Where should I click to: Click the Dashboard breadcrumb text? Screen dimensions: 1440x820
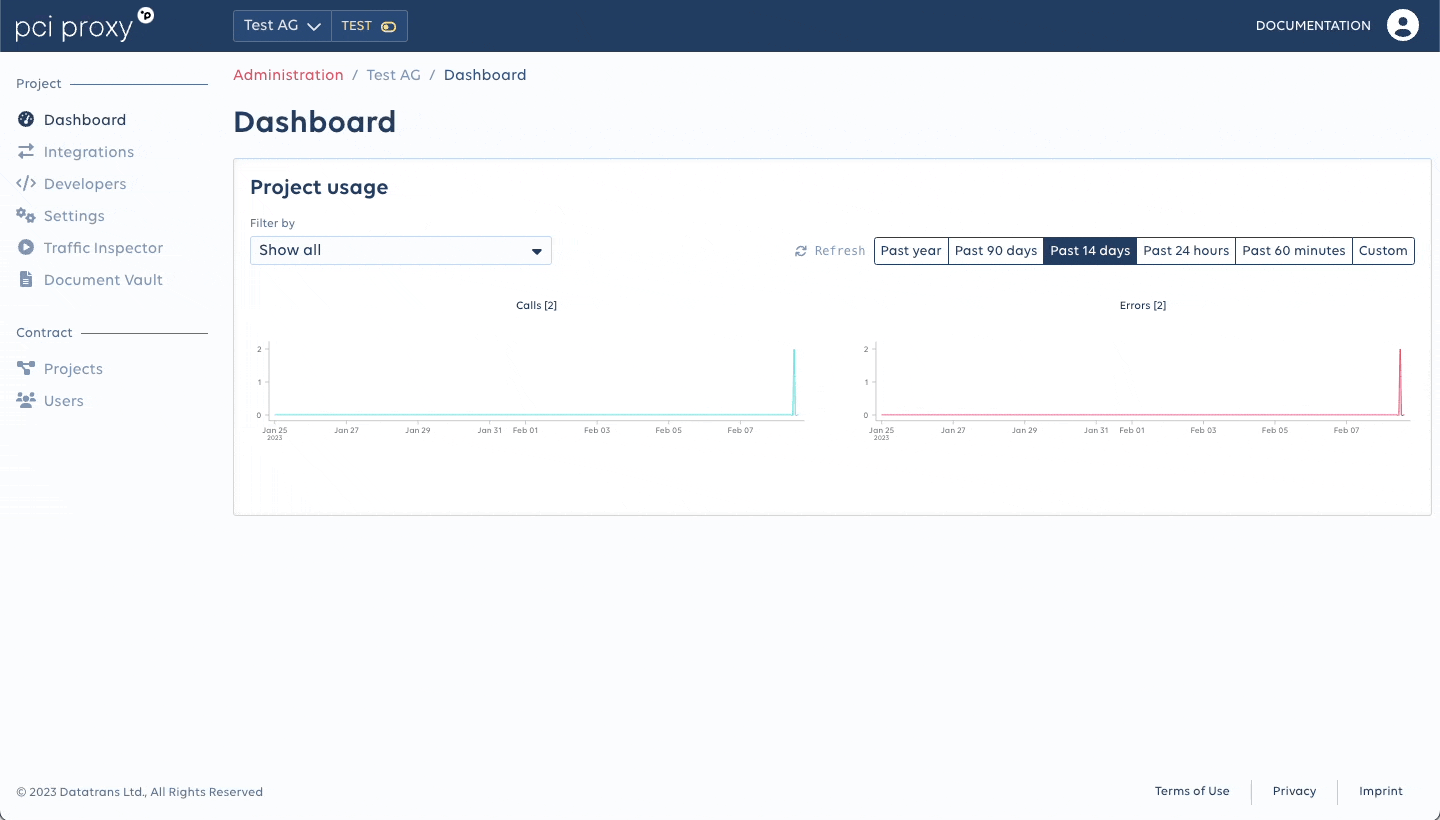[x=485, y=75]
